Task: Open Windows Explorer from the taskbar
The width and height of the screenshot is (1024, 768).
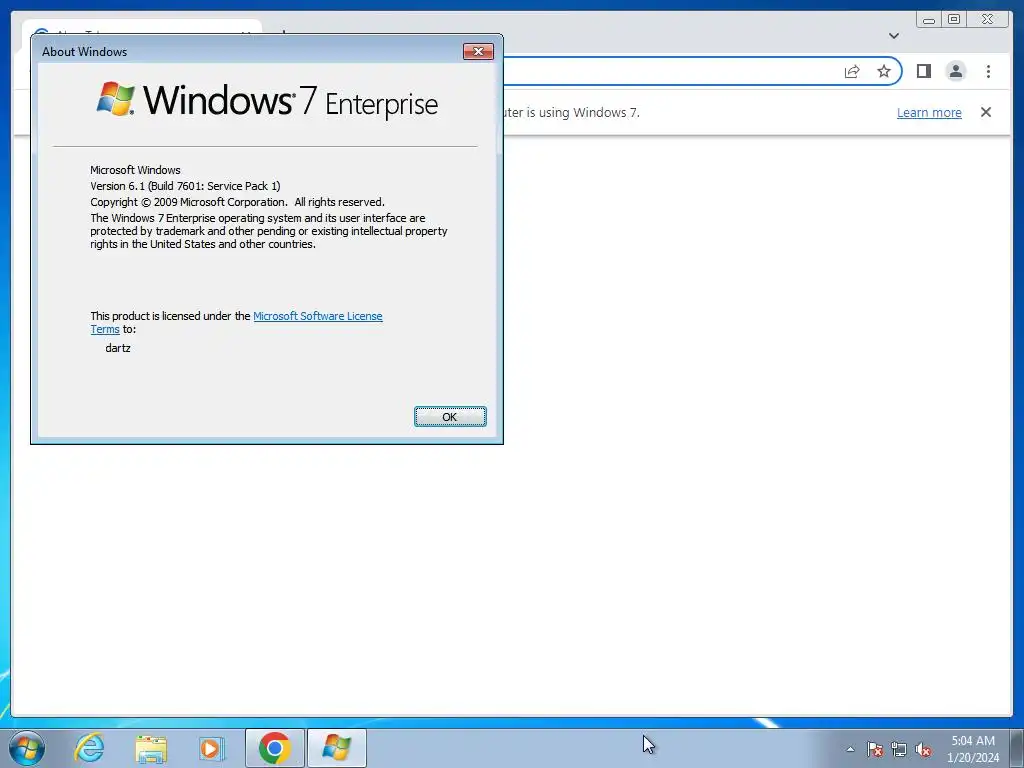Action: 151,748
